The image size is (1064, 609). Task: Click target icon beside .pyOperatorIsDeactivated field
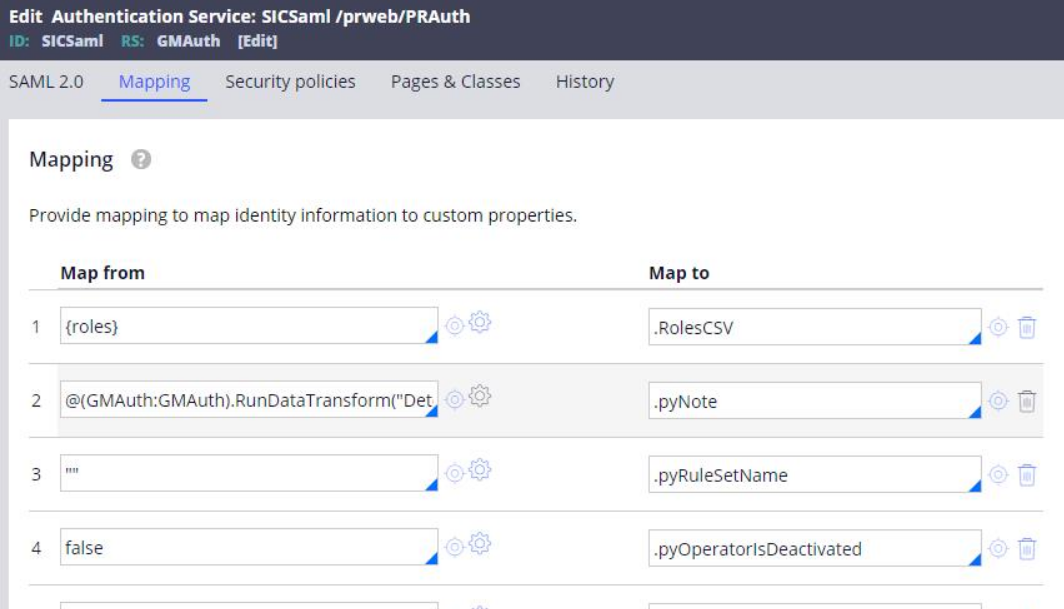pyautogui.click(x=998, y=548)
